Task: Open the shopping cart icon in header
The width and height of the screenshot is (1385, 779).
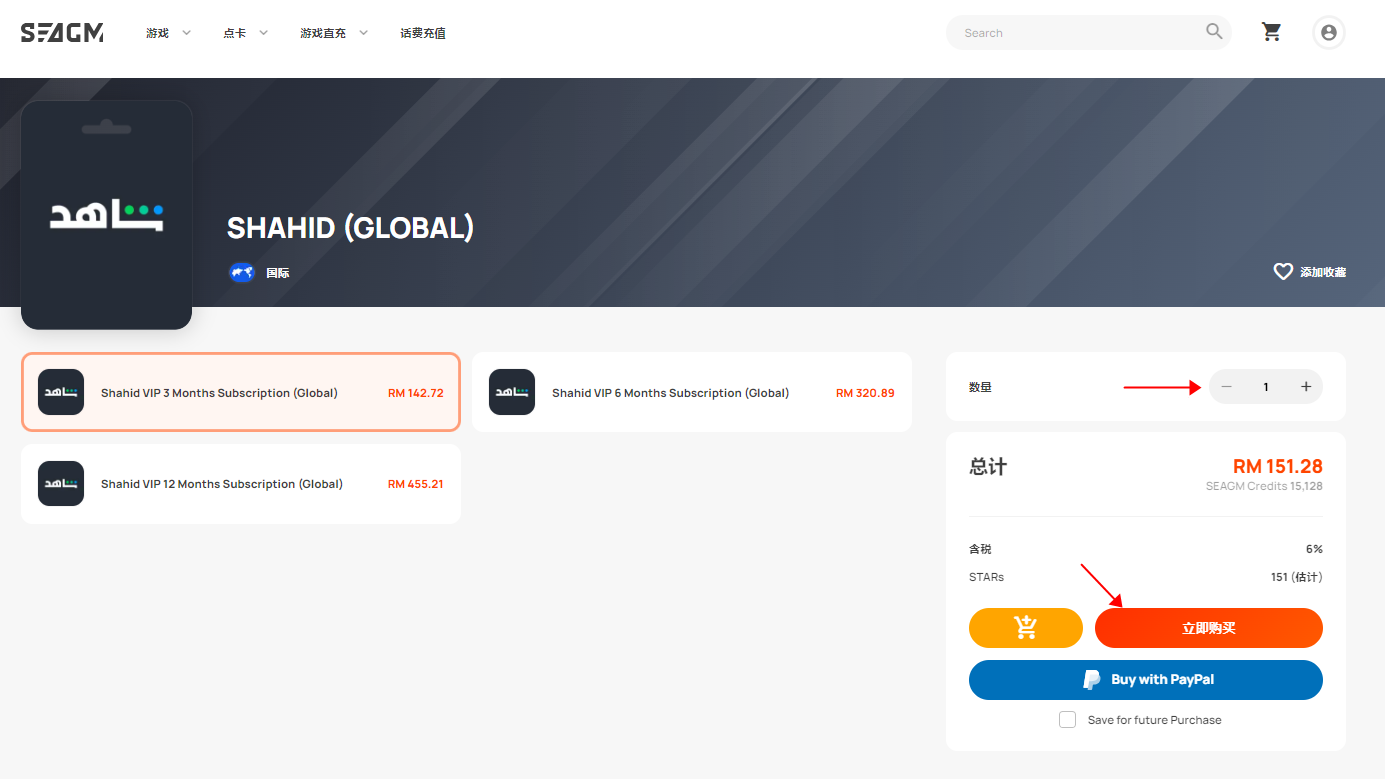Action: point(1272,32)
